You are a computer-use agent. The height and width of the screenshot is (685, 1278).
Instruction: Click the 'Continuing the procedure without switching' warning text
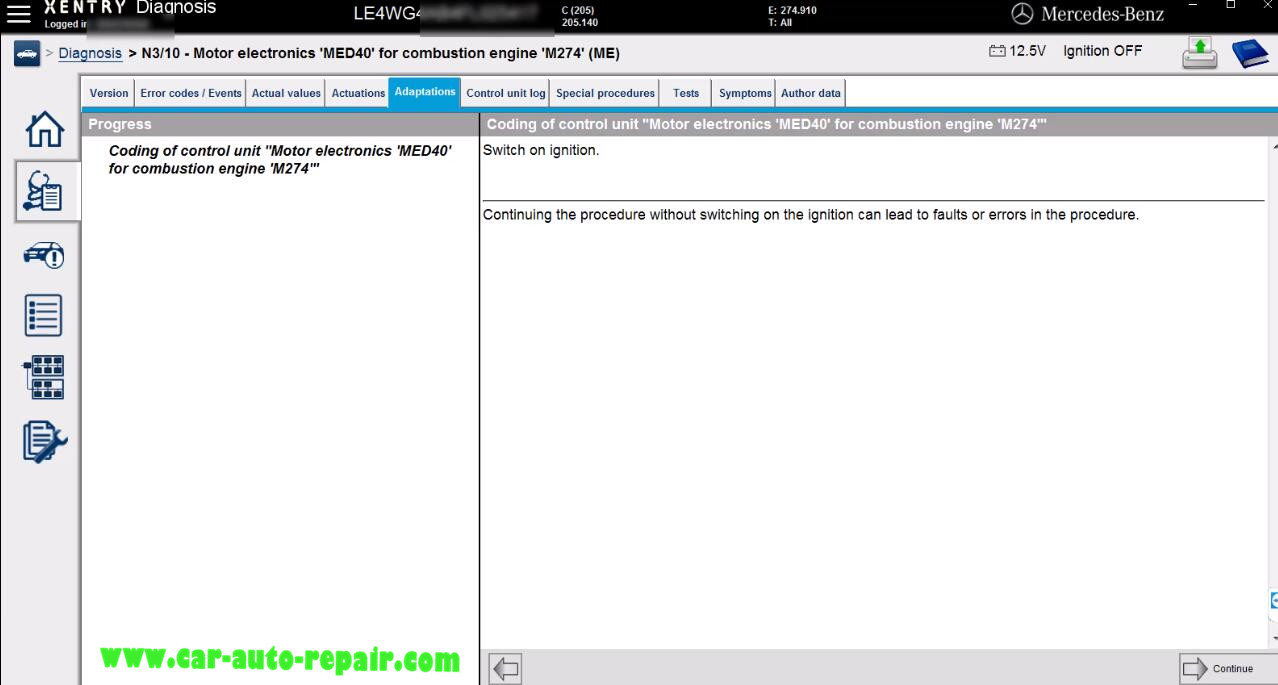tap(811, 214)
